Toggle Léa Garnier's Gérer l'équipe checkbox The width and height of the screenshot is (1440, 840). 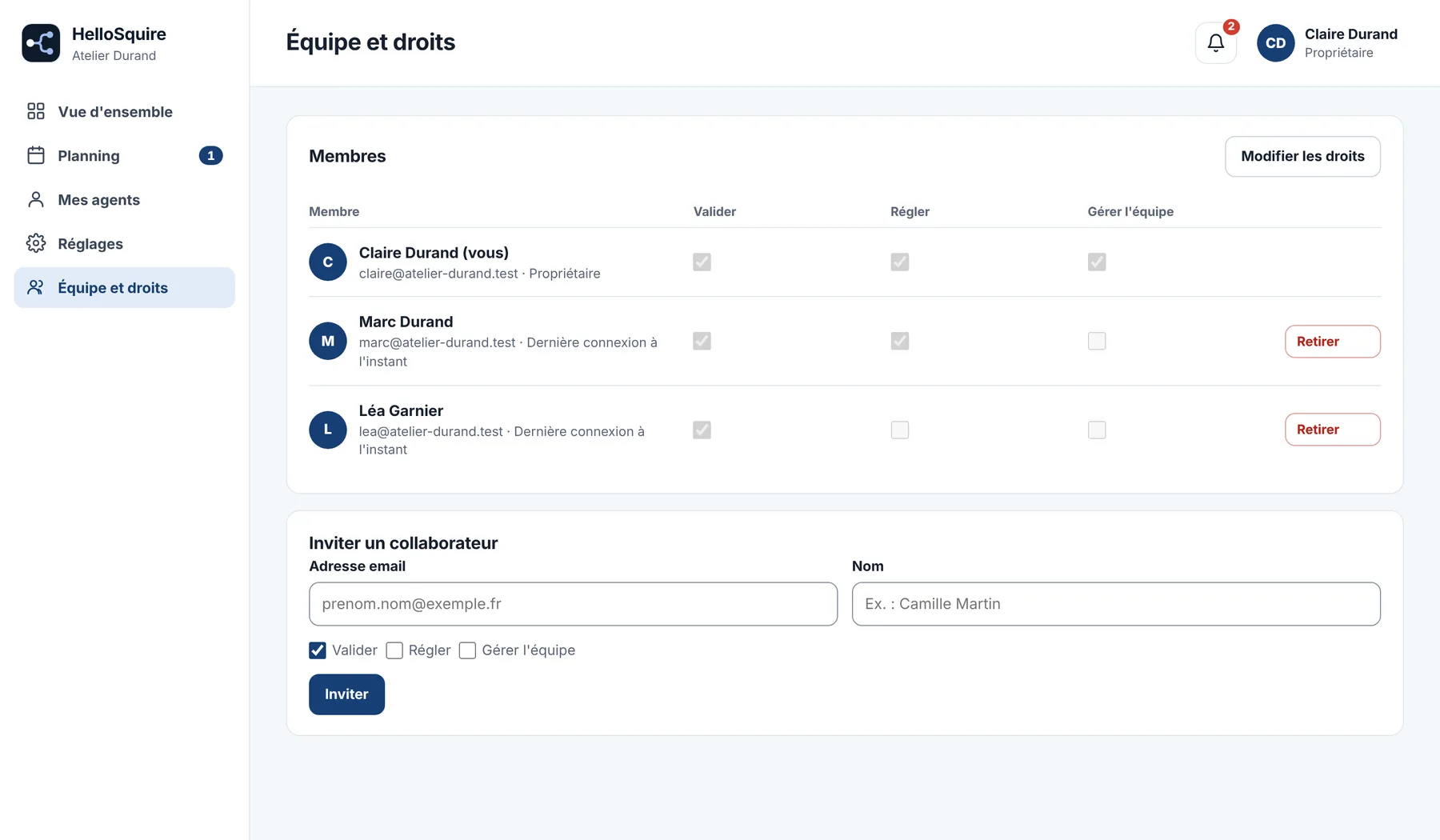click(x=1097, y=430)
